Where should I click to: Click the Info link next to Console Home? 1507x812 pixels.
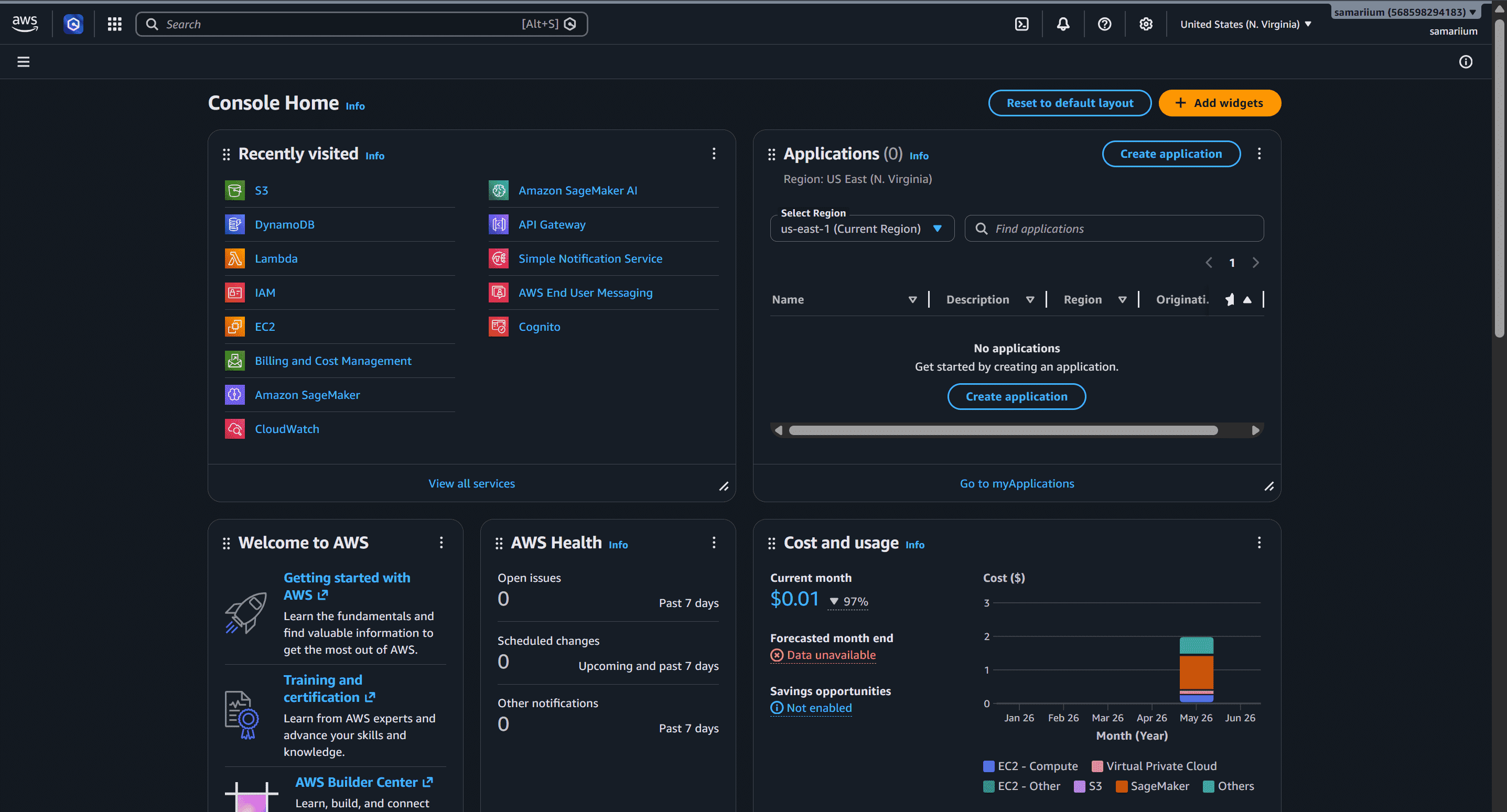coord(355,106)
